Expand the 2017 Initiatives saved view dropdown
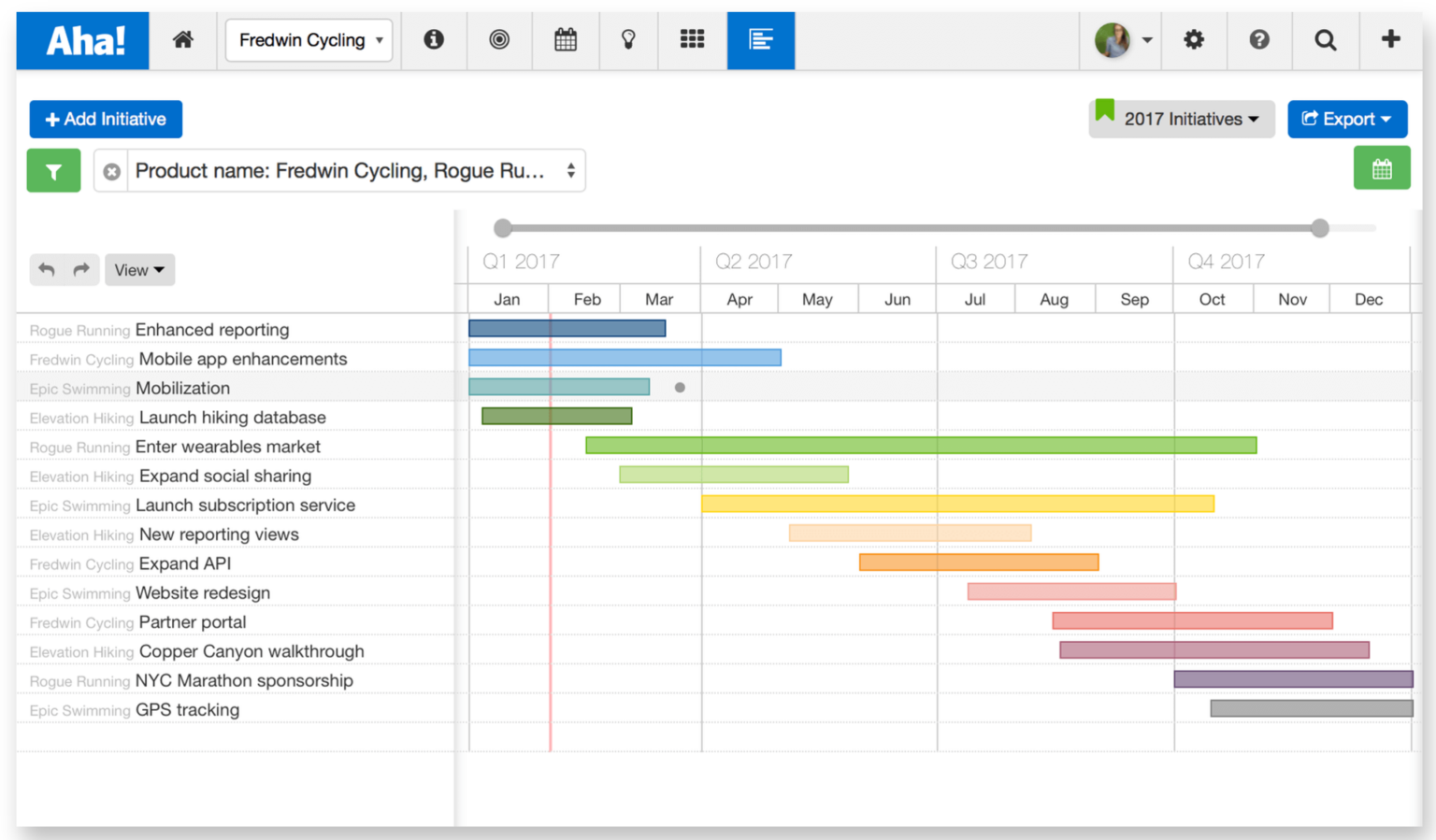 pyautogui.click(x=1181, y=119)
